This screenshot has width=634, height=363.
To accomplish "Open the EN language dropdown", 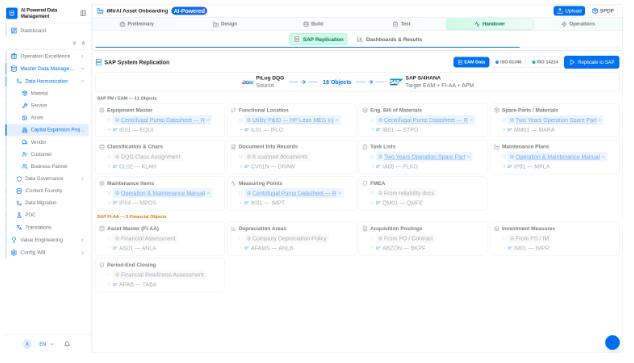I will point(46,344).
